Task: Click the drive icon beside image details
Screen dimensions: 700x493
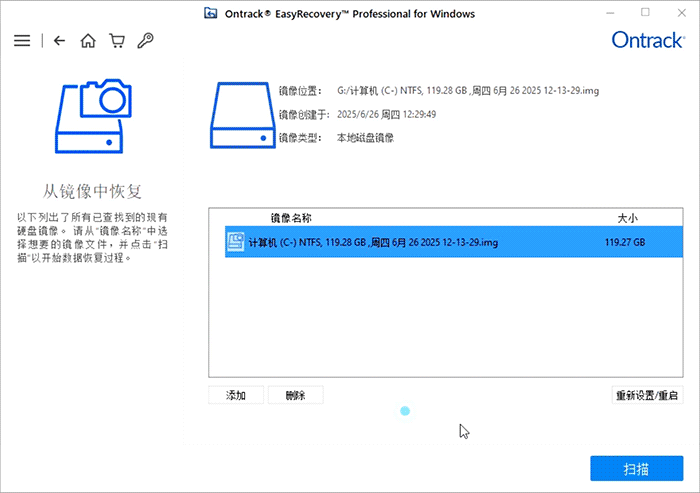Action: point(242,115)
